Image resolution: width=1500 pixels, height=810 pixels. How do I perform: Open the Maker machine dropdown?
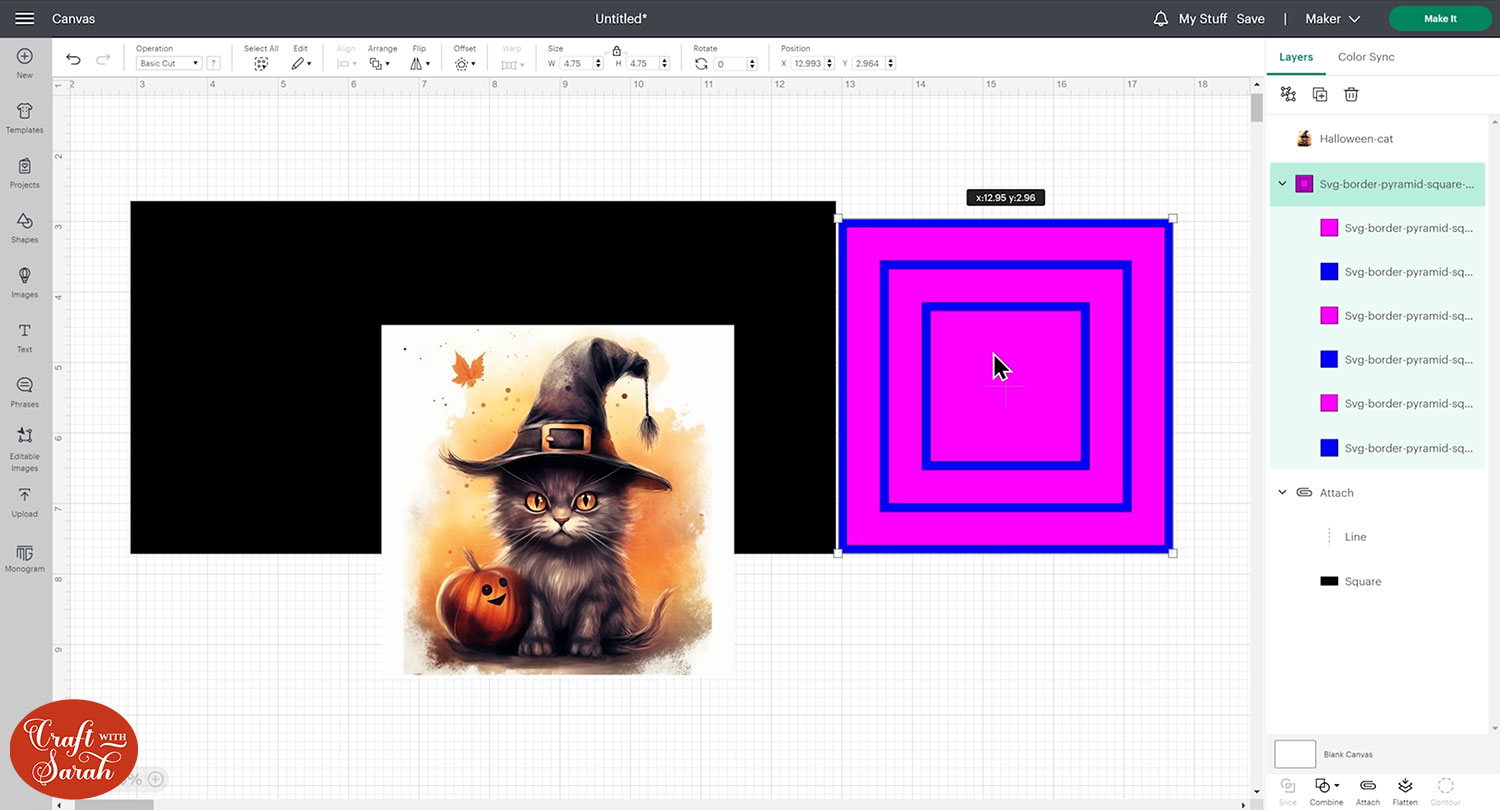pyautogui.click(x=1332, y=19)
